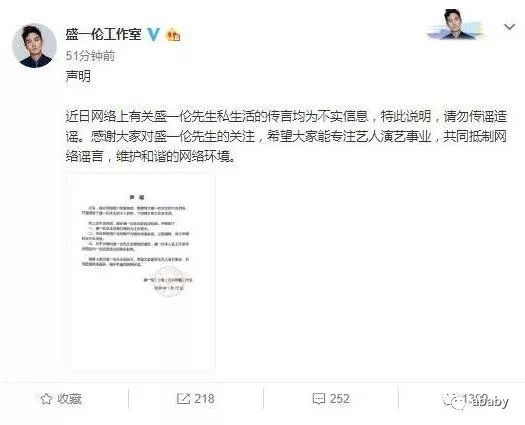Click the comment count 252
Screen dimensions: 525x425
(x=340, y=399)
